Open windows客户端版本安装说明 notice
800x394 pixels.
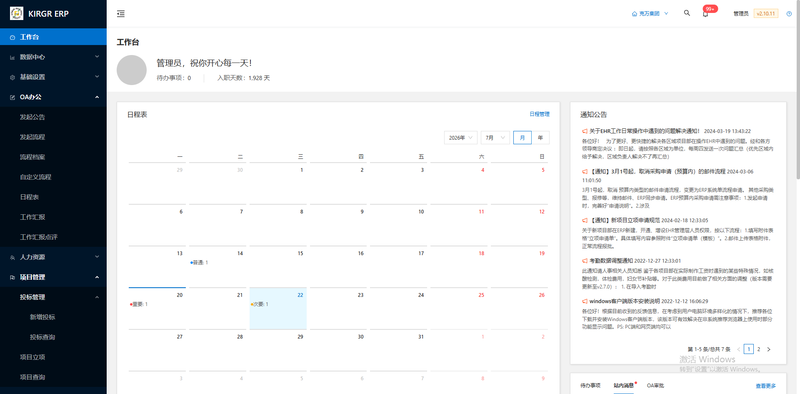click(624, 301)
